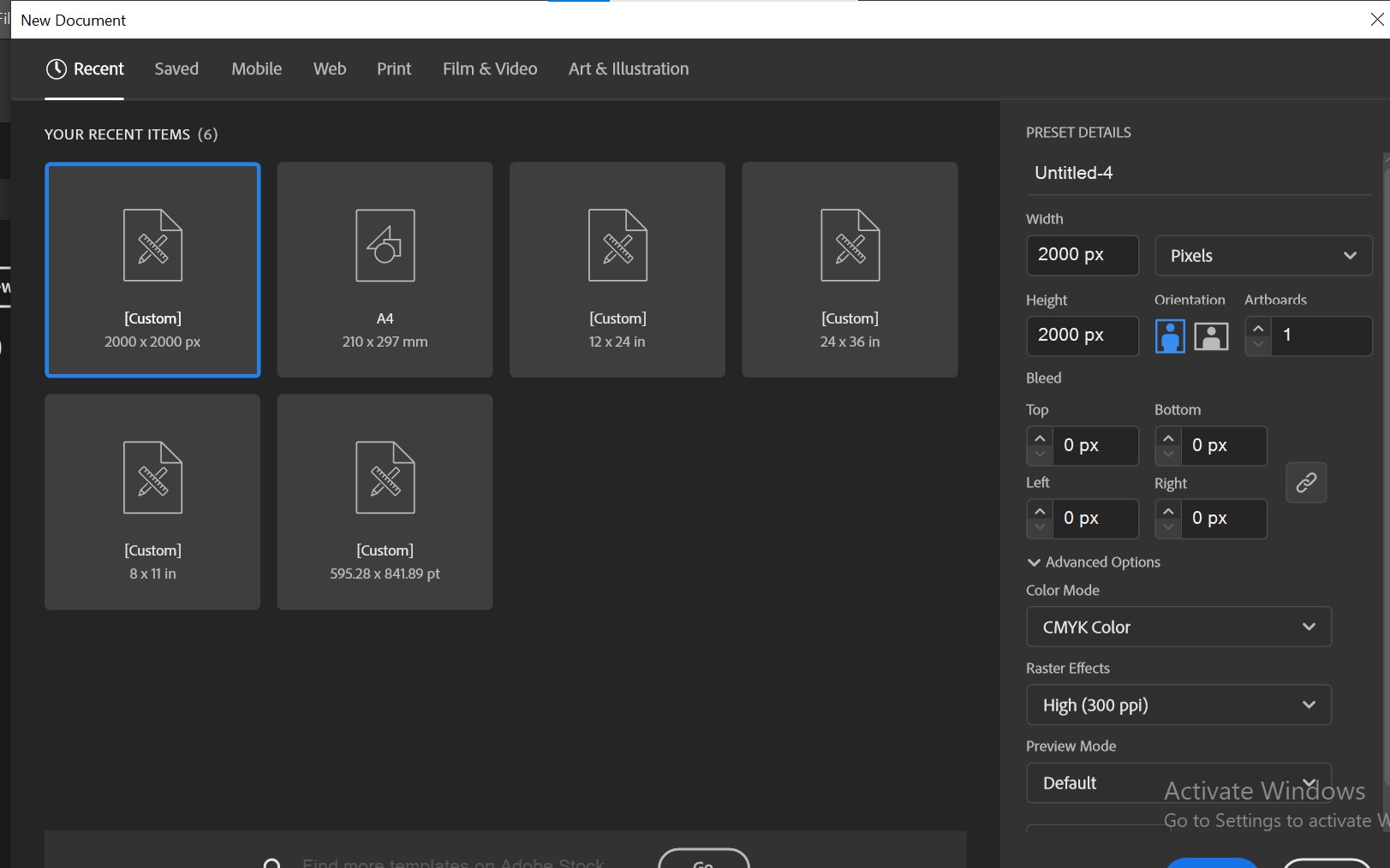This screenshot has height=868, width=1390.
Task: Click the Artboards count field
Action: click(1321, 336)
